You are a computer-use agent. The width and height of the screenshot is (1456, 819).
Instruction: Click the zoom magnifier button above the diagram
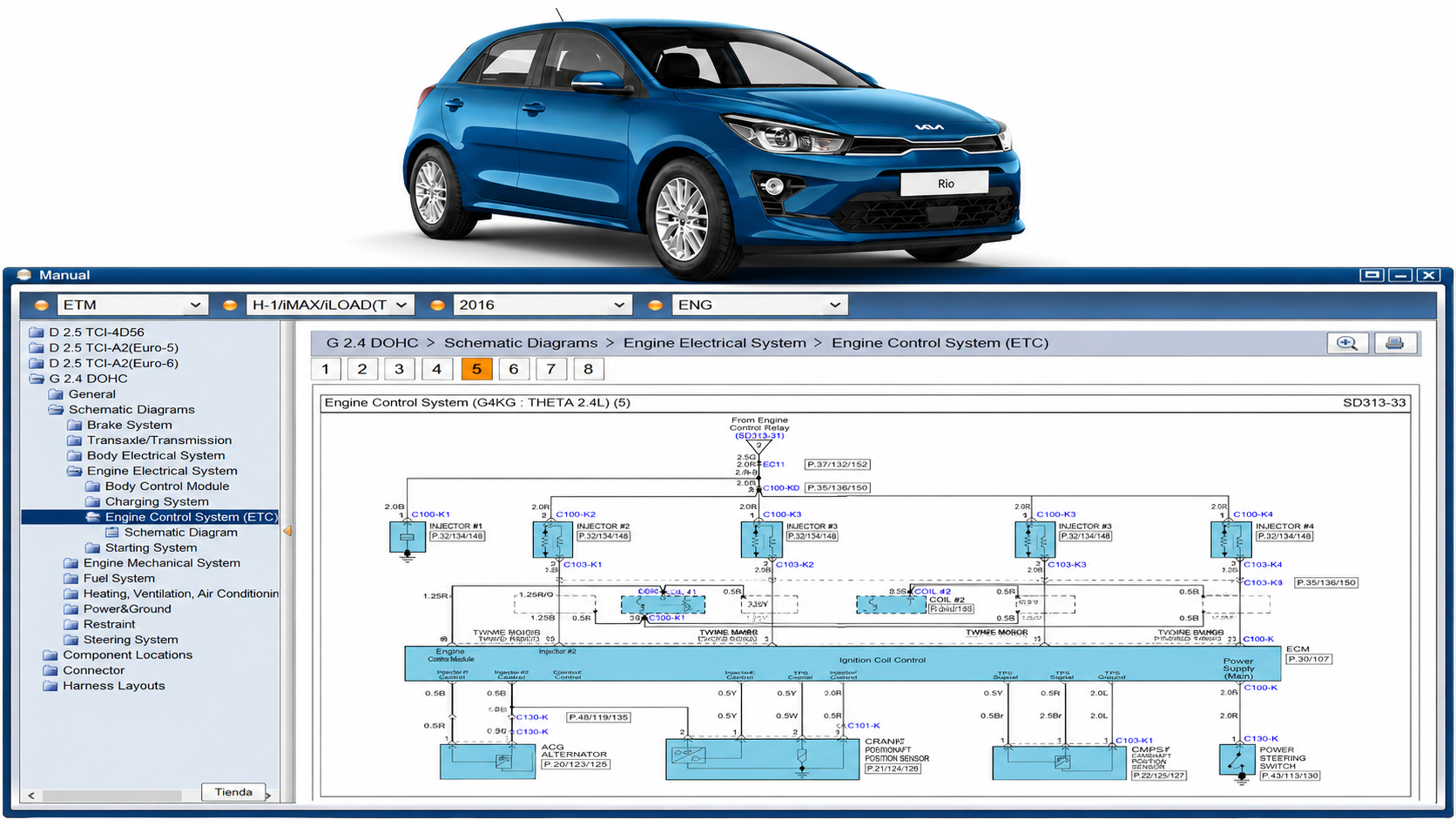[x=1347, y=343]
